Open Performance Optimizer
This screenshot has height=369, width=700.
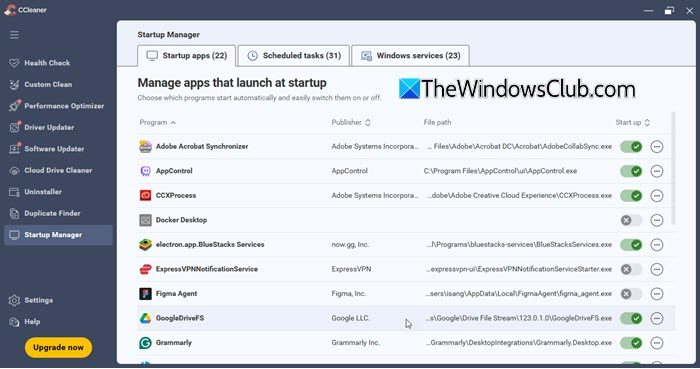point(58,106)
